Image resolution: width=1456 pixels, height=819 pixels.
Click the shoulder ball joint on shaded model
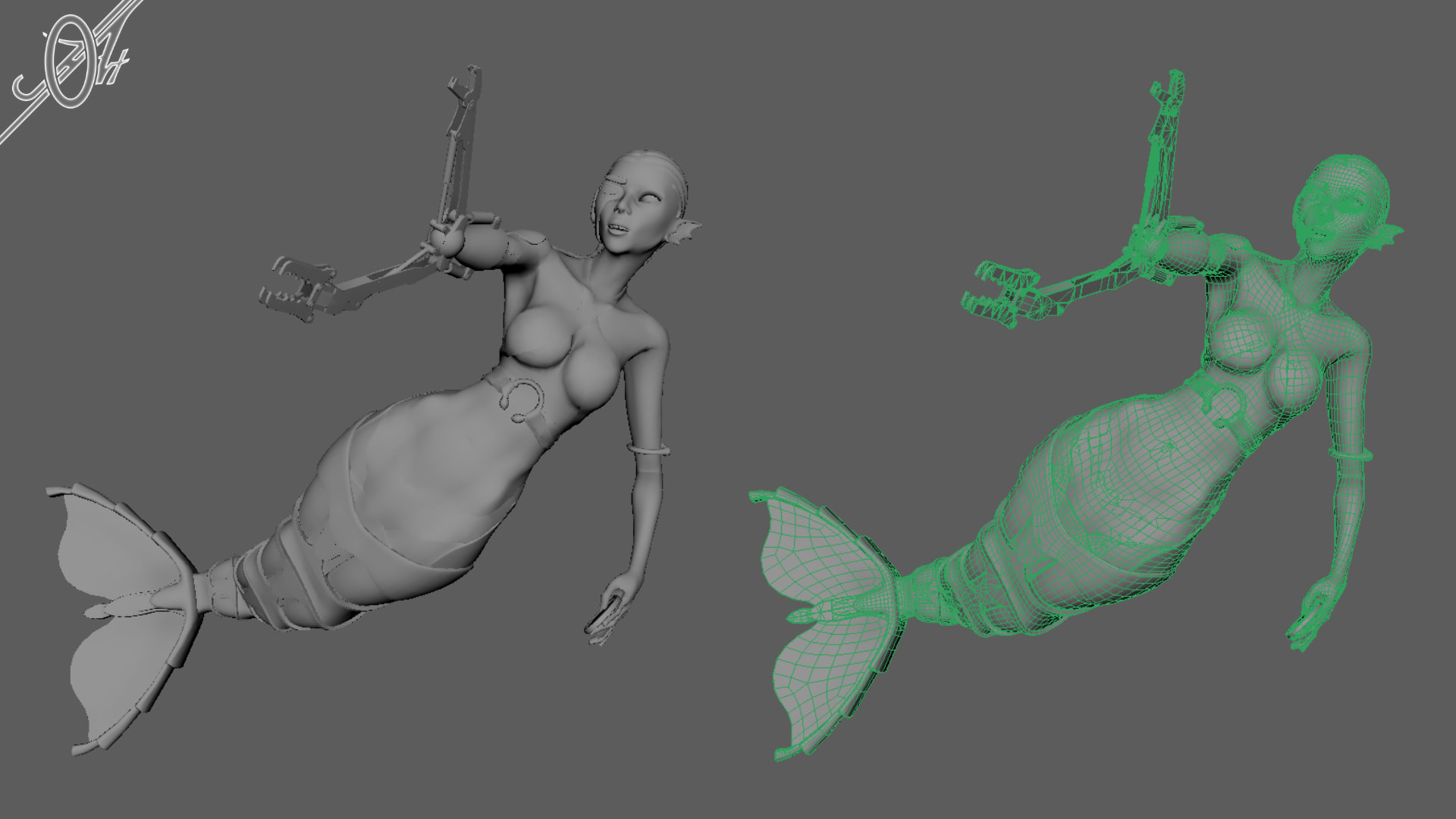click(x=446, y=240)
